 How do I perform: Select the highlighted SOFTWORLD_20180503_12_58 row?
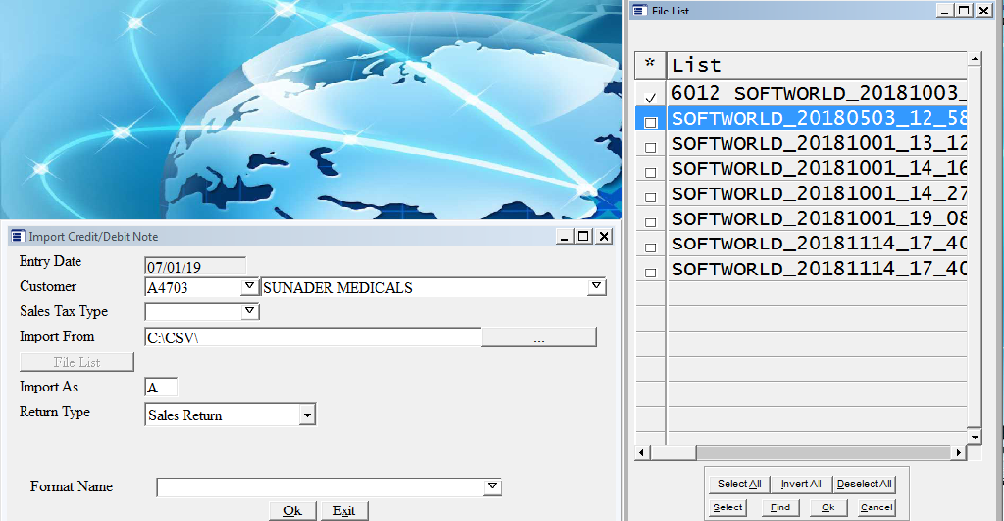pos(817,118)
